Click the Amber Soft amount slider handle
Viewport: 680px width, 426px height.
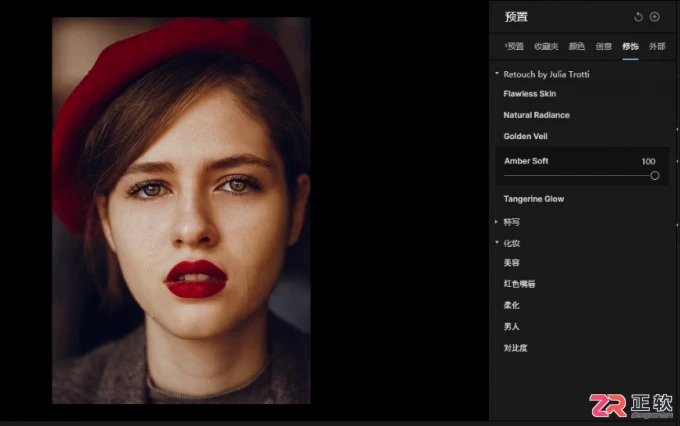click(655, 175)
